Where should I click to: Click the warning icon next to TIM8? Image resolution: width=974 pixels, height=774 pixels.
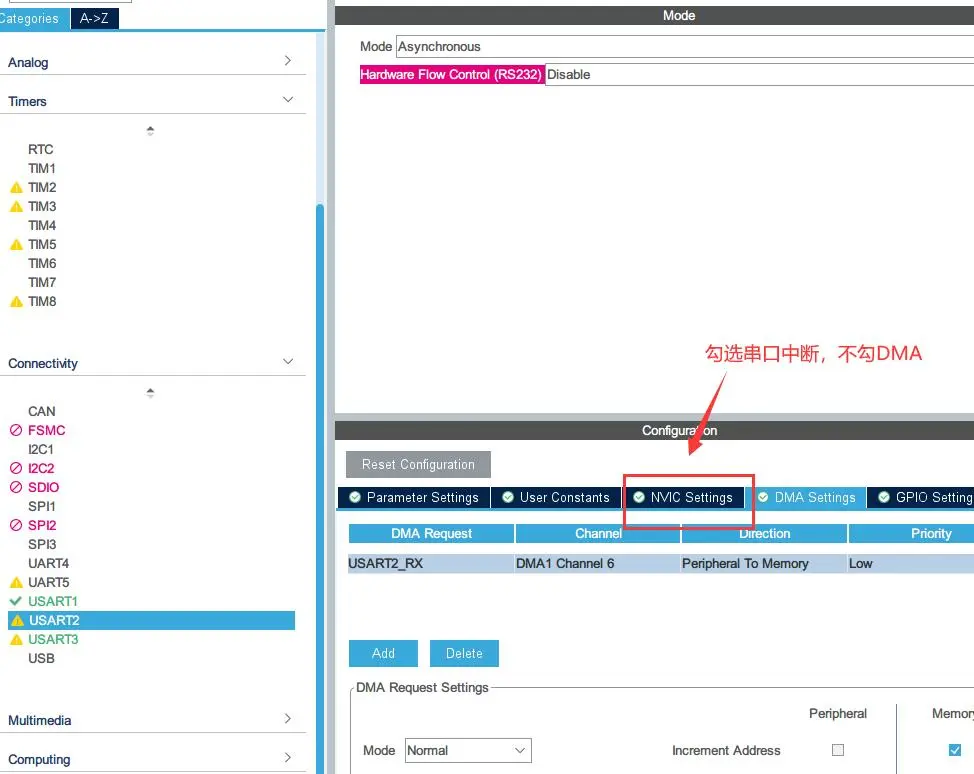pos(16,302)
